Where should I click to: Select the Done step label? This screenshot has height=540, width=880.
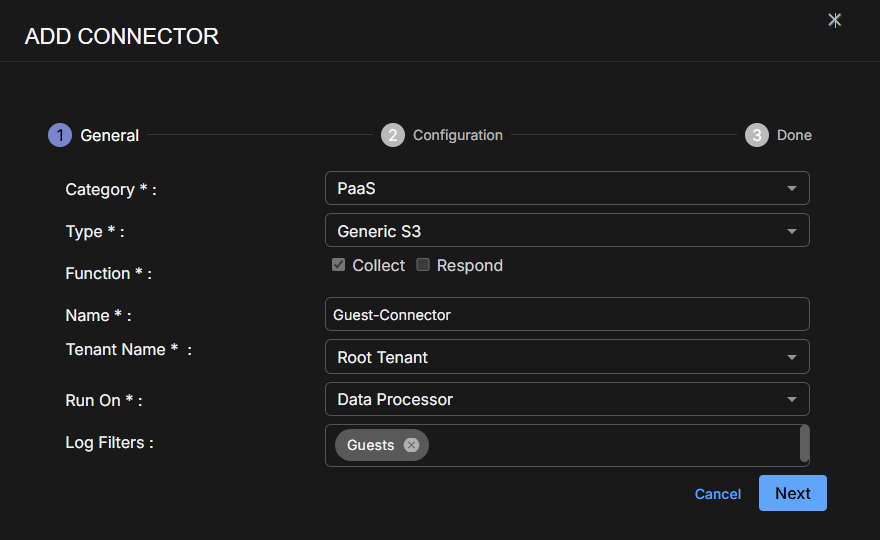pyautogui.click(x=794, y=135)
